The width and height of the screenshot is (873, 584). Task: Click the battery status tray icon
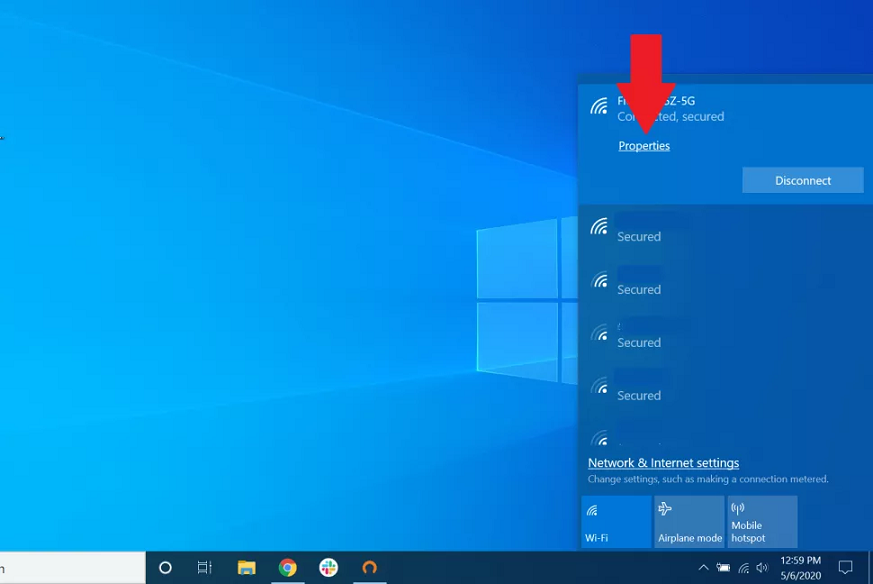[x=723, y=568]
